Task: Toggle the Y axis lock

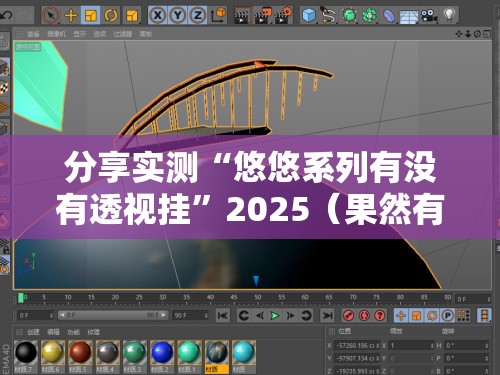Action: (x=178, y=15)
